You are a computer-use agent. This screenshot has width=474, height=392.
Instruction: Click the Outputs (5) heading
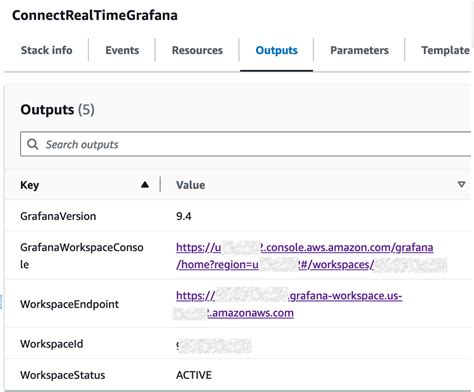tap(57, 110)
